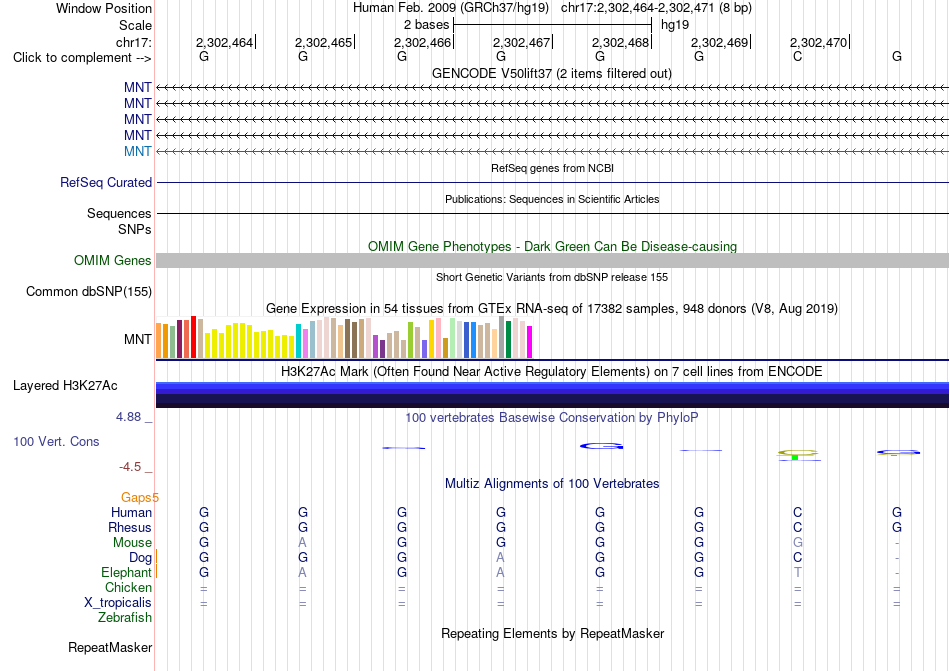Viewport: 950px width, 671px height.
Task: Click the 'X_tropicalis' species row label
Action: (x=118, y=603)
